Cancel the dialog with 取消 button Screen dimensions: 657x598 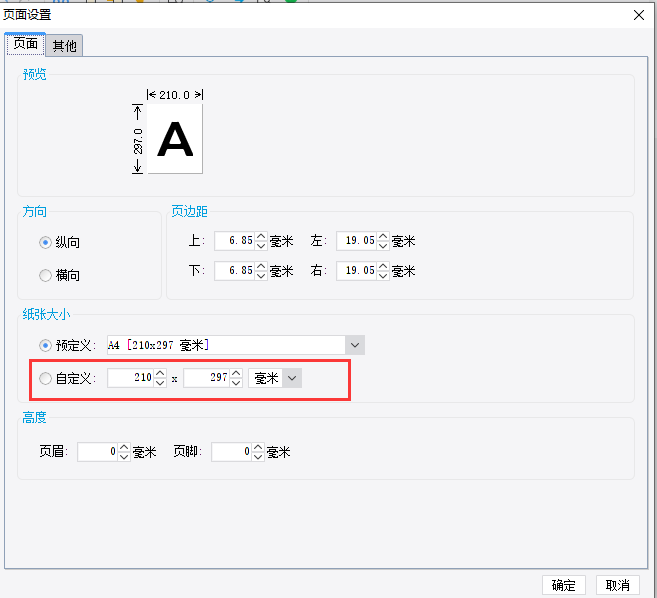point(618,585)
